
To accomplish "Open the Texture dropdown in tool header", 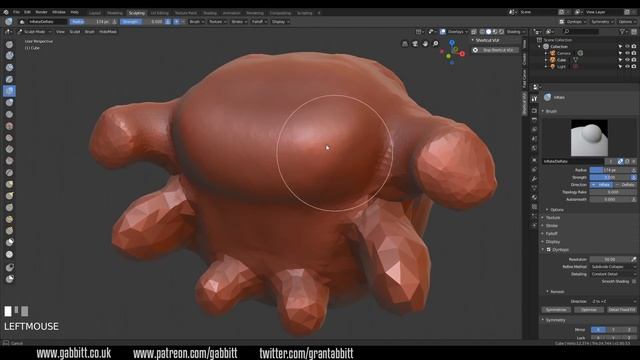I will [x=218, y=22].
